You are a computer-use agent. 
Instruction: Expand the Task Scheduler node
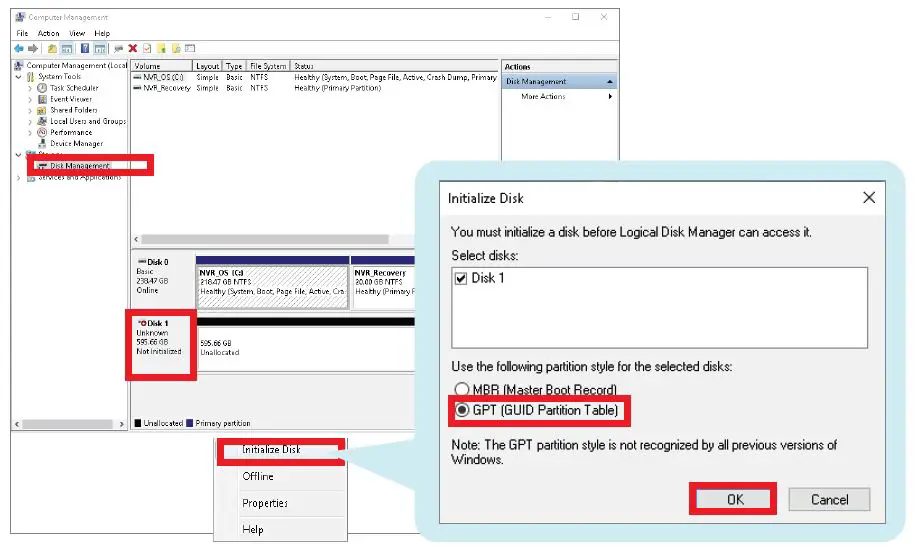(x=30, y=88)
